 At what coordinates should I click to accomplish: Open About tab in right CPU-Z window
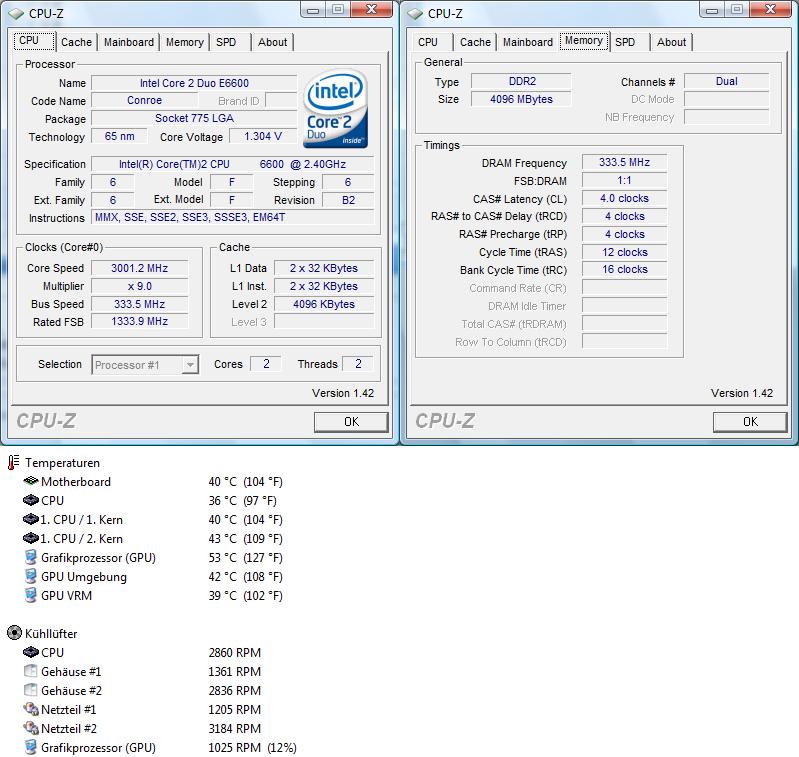click(671, 42)
